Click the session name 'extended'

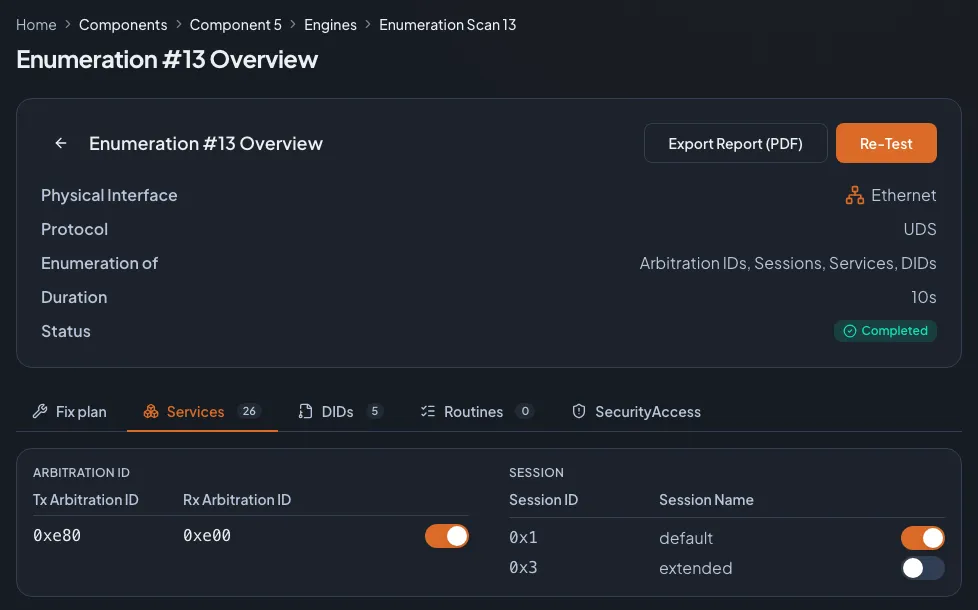695,568
